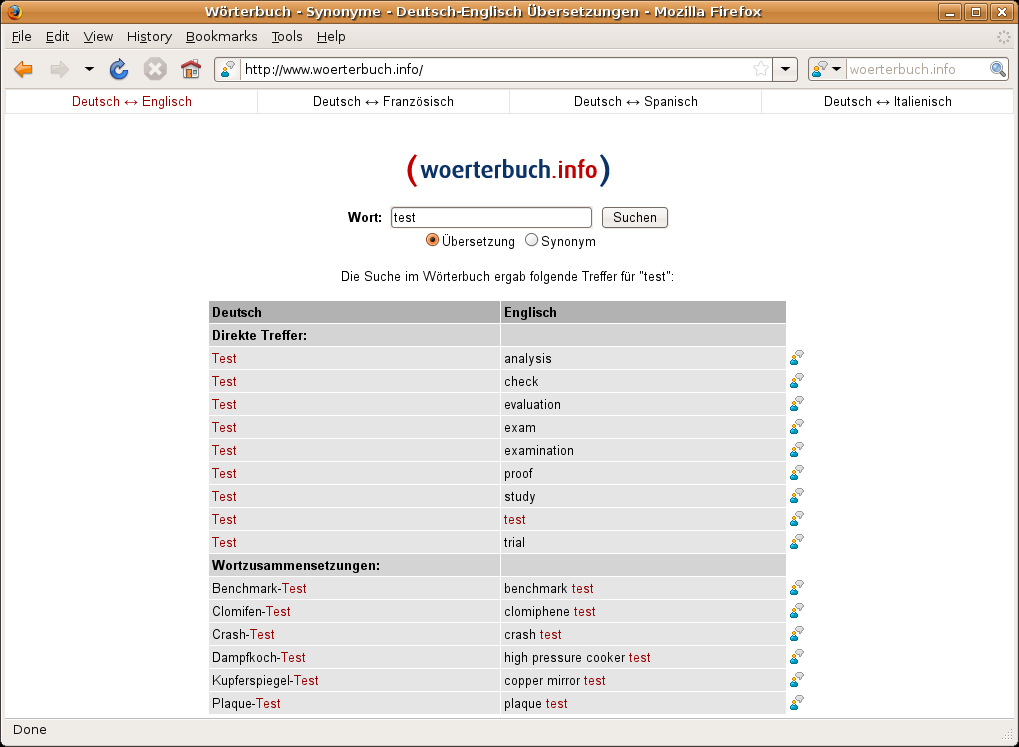Click the Suchen button

click(635, 217)
